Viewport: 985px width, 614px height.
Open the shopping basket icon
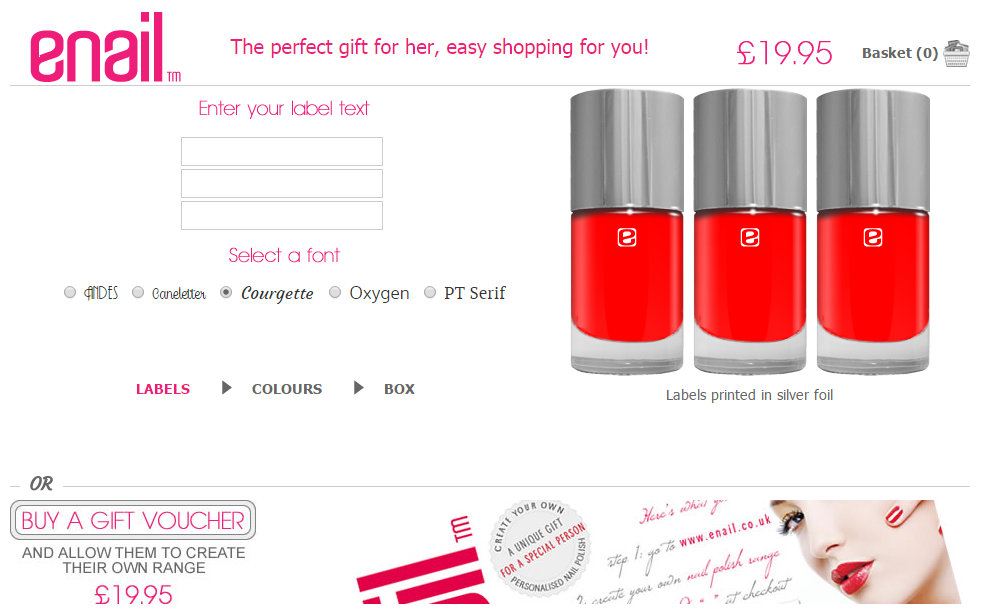[x=956, y=53]
